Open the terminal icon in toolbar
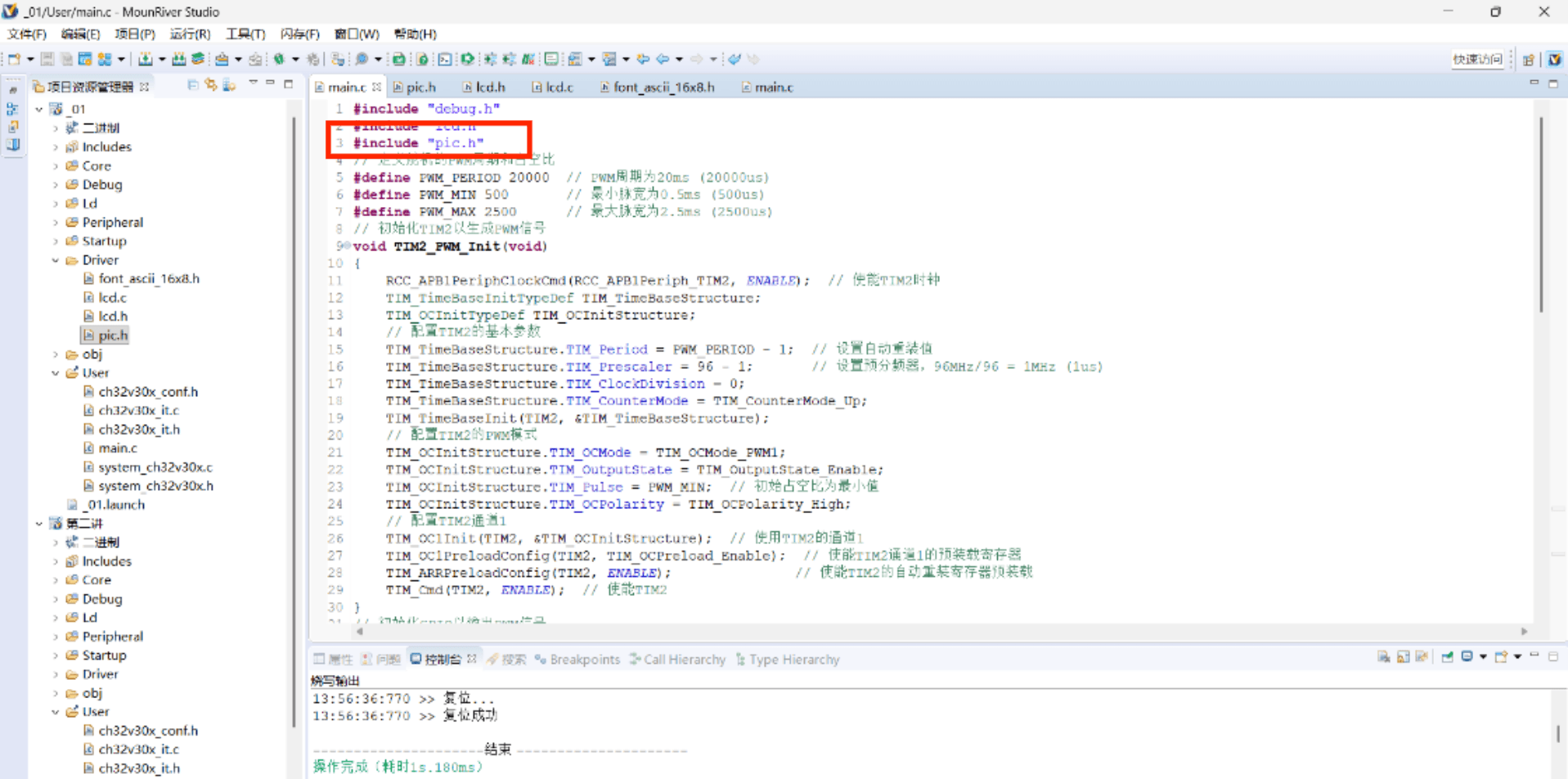This screenshot has height=779, width=1568. (444, 59)
